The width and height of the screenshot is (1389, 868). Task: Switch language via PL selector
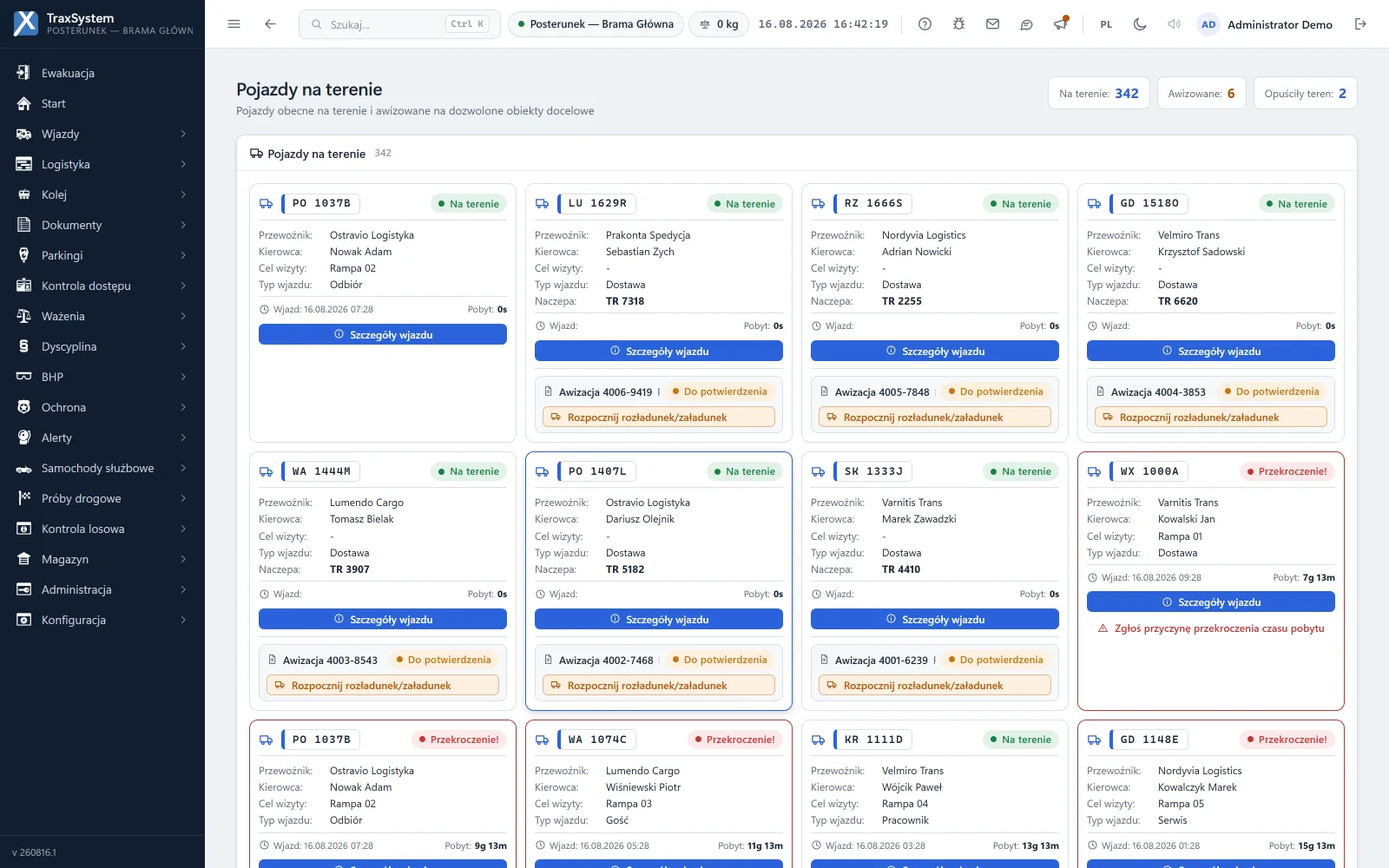tap(1106, 24)
